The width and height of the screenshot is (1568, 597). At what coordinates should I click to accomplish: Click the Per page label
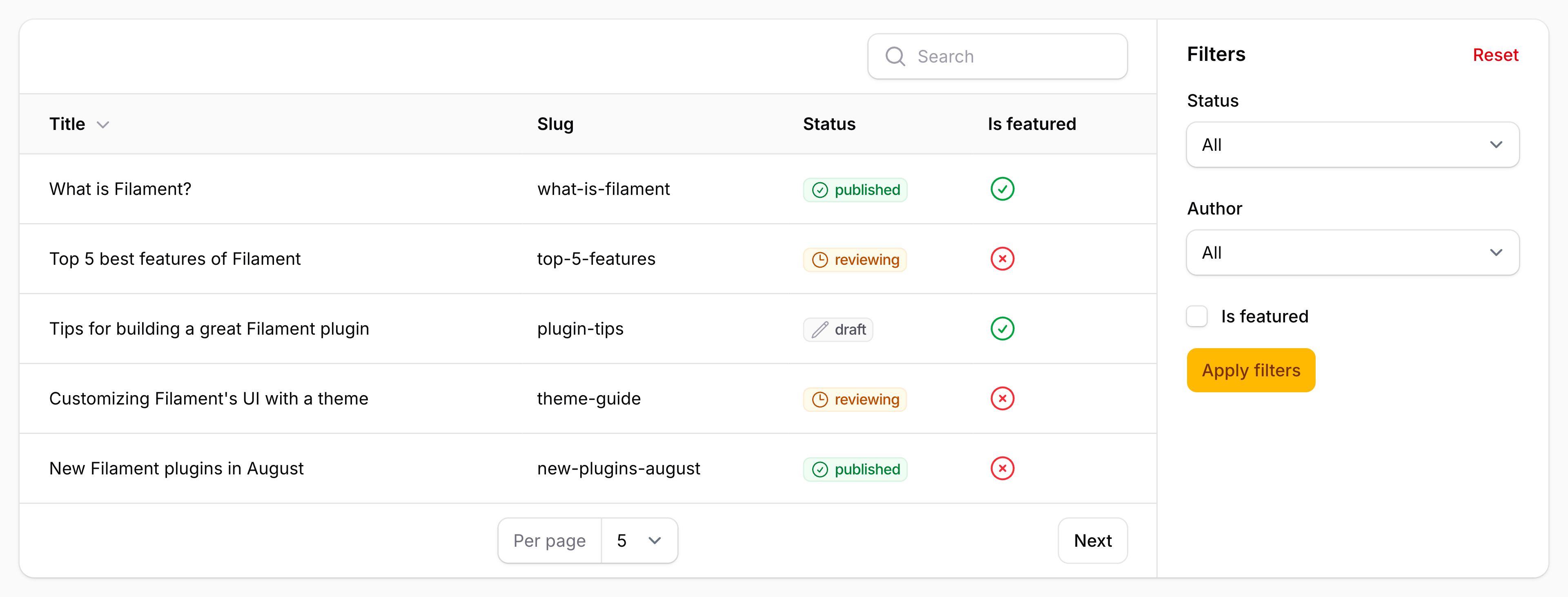tap(549, 541)
